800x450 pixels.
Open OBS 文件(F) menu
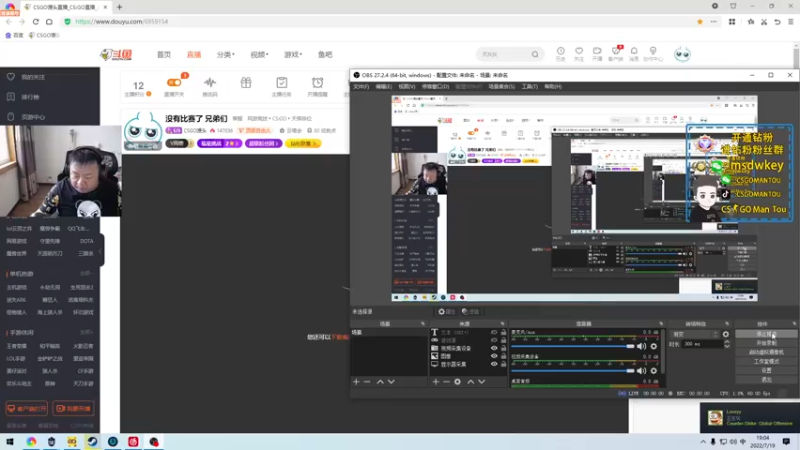(x=361, y=87)
